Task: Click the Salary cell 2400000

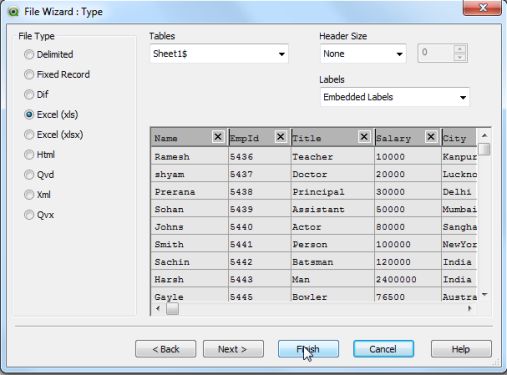Action: pos(408,279)
